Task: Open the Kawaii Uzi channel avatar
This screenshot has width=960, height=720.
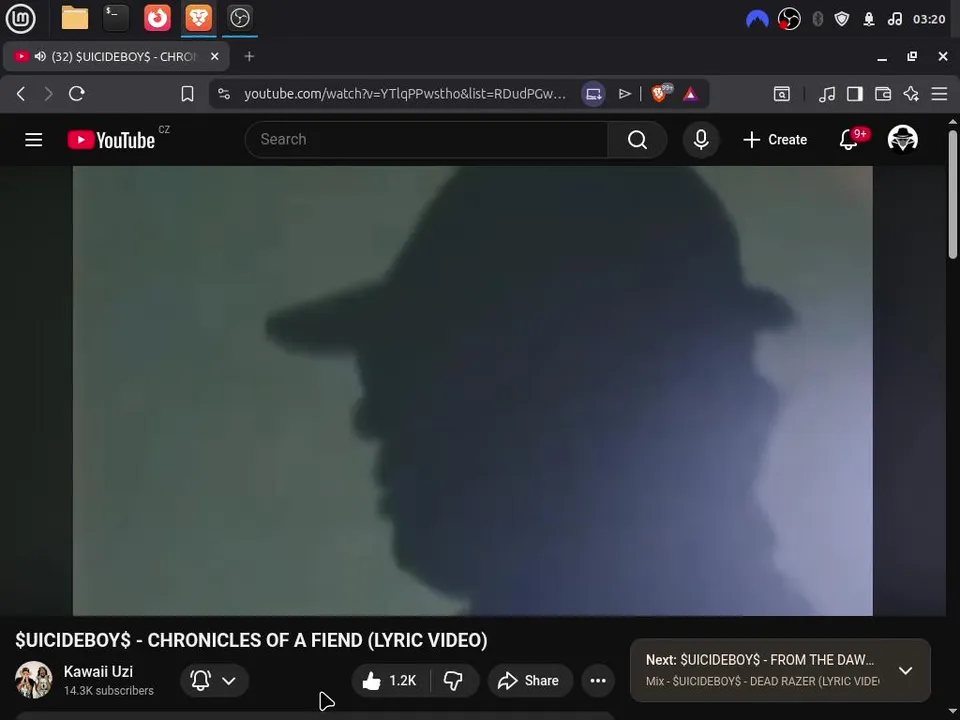Action: click(33, 680)
